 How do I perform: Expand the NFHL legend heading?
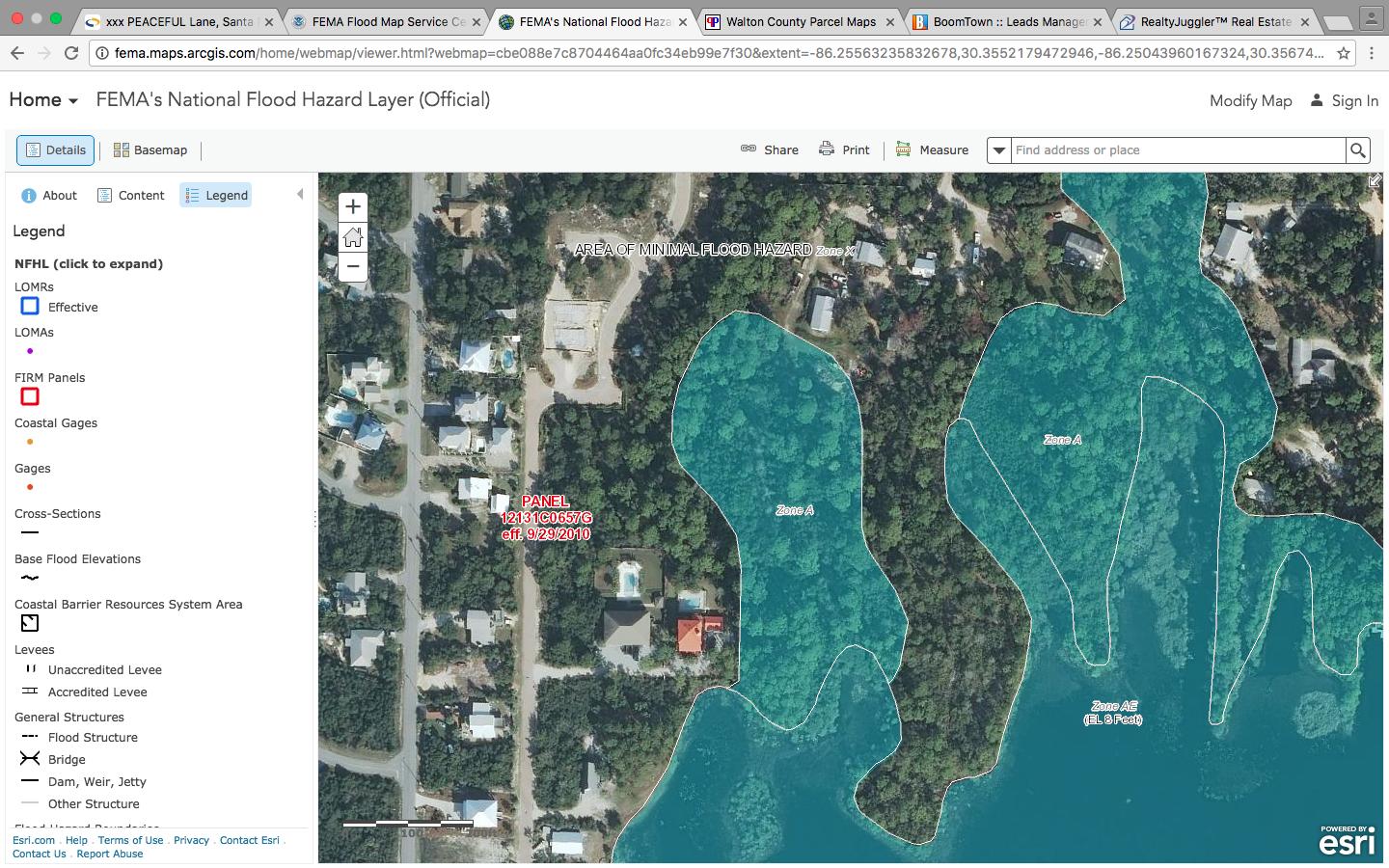coord(89,263)
